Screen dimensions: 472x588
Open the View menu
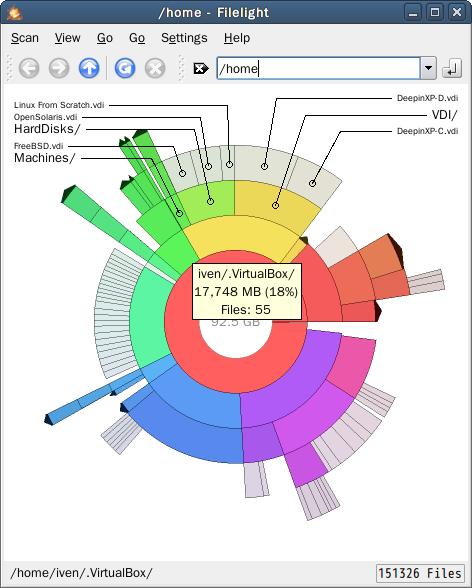click(x=67, y=38)
